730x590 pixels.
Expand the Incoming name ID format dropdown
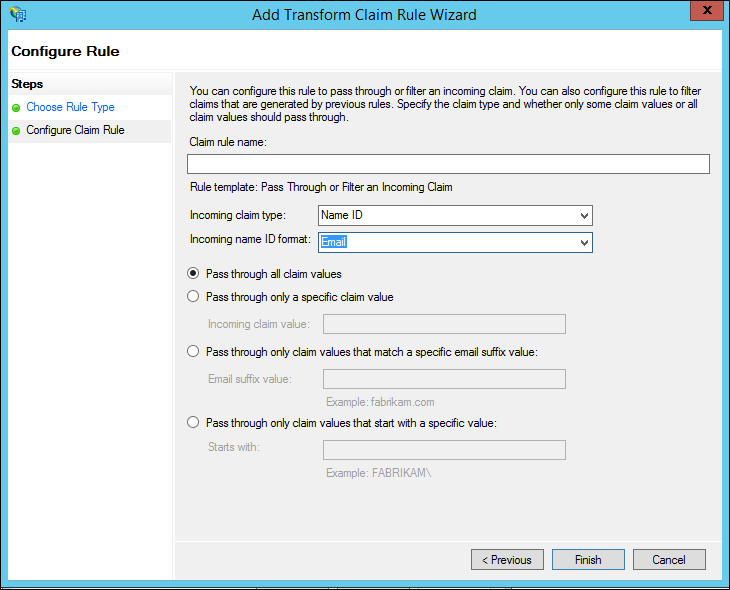coord(455,243)
